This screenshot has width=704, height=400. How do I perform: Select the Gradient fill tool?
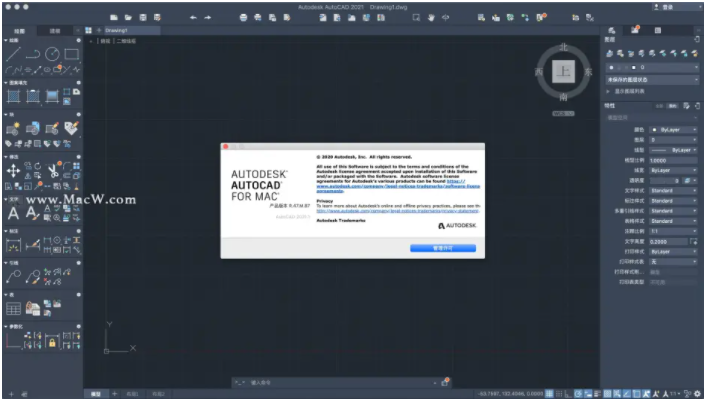(52, 96)
